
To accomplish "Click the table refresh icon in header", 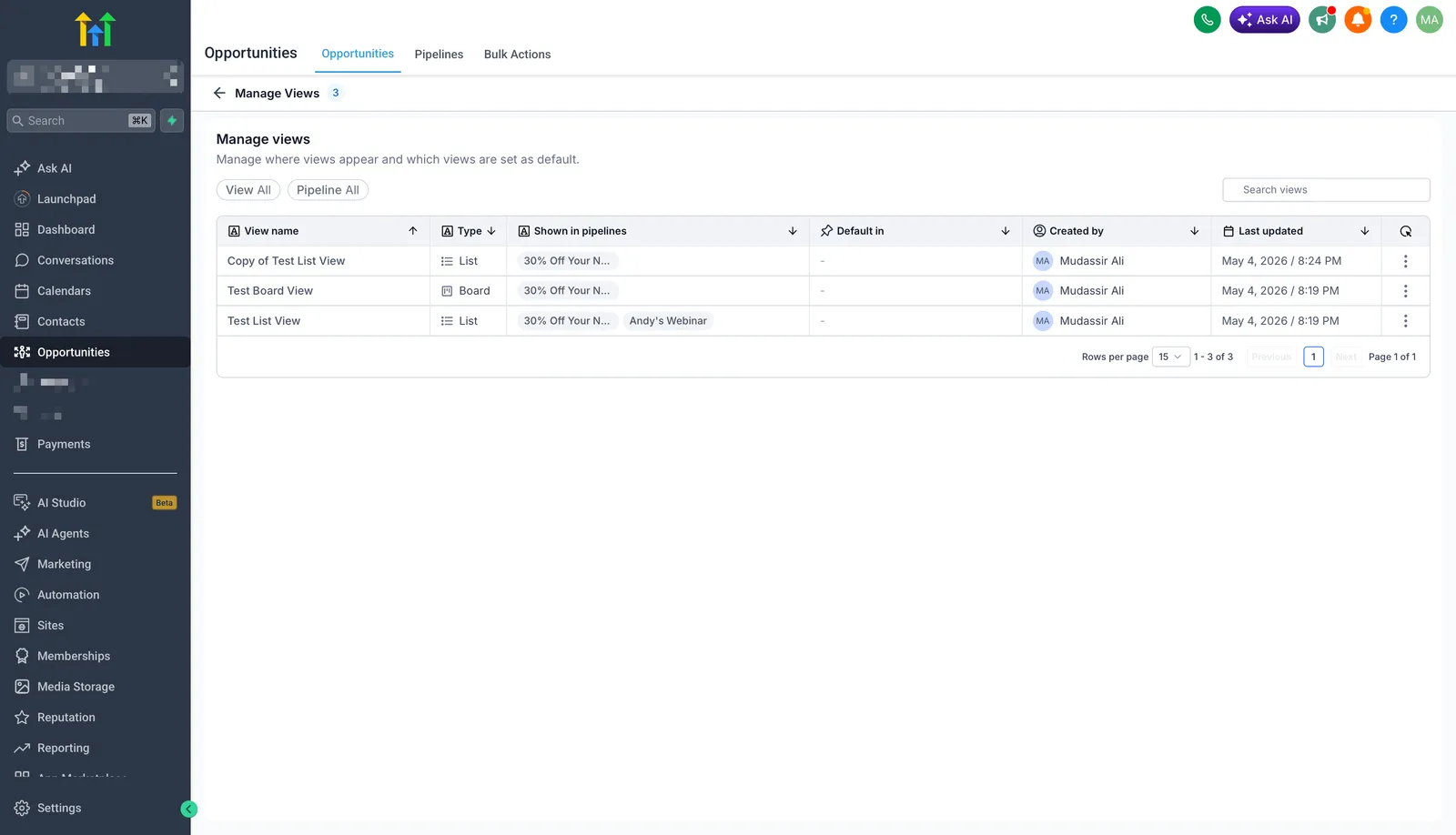I will pyautogui.click(x=1405, y=231).
